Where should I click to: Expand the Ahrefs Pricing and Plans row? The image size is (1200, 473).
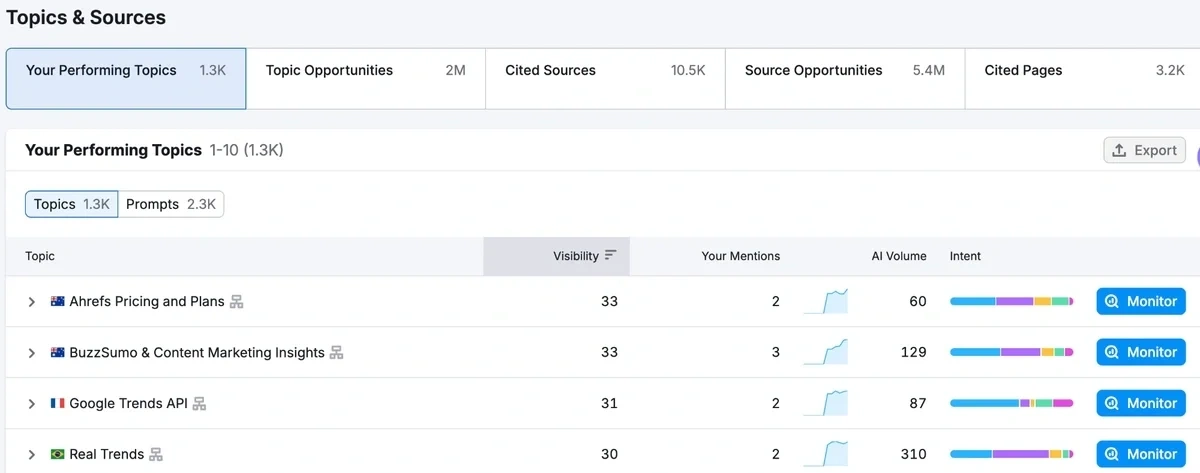[x=32, y=302]
